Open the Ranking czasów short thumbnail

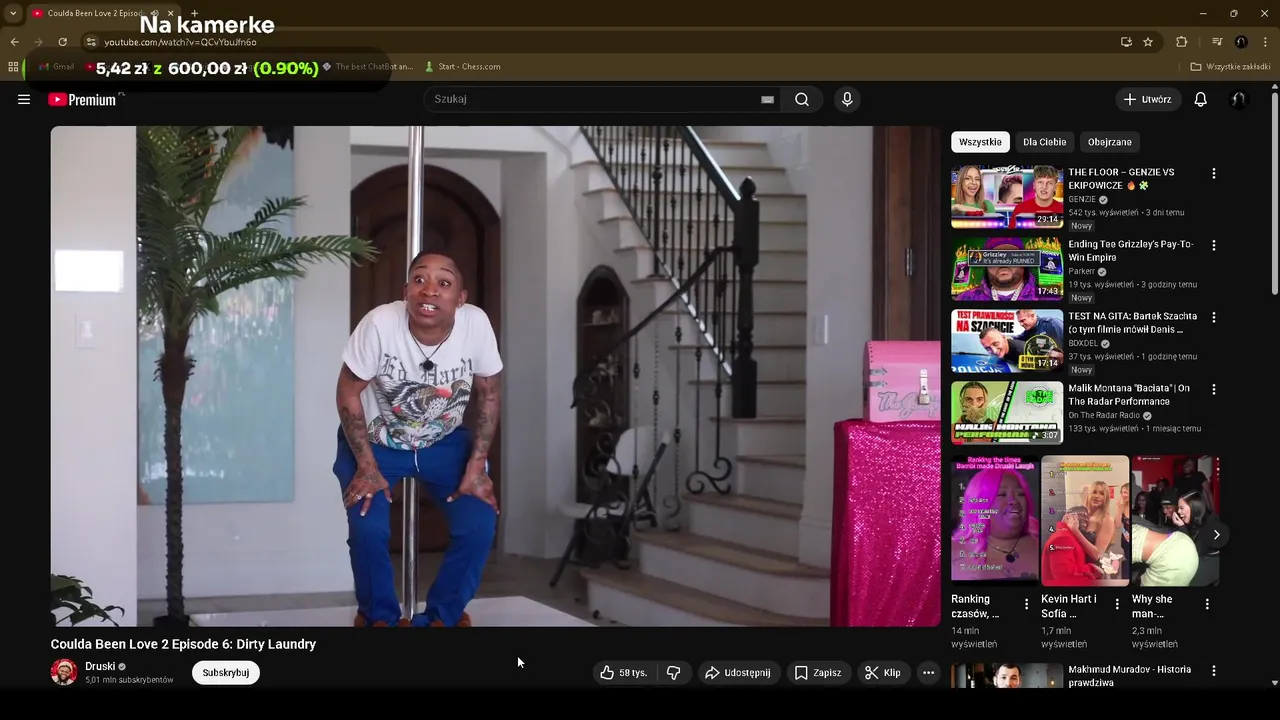click(x=995, y=520)
